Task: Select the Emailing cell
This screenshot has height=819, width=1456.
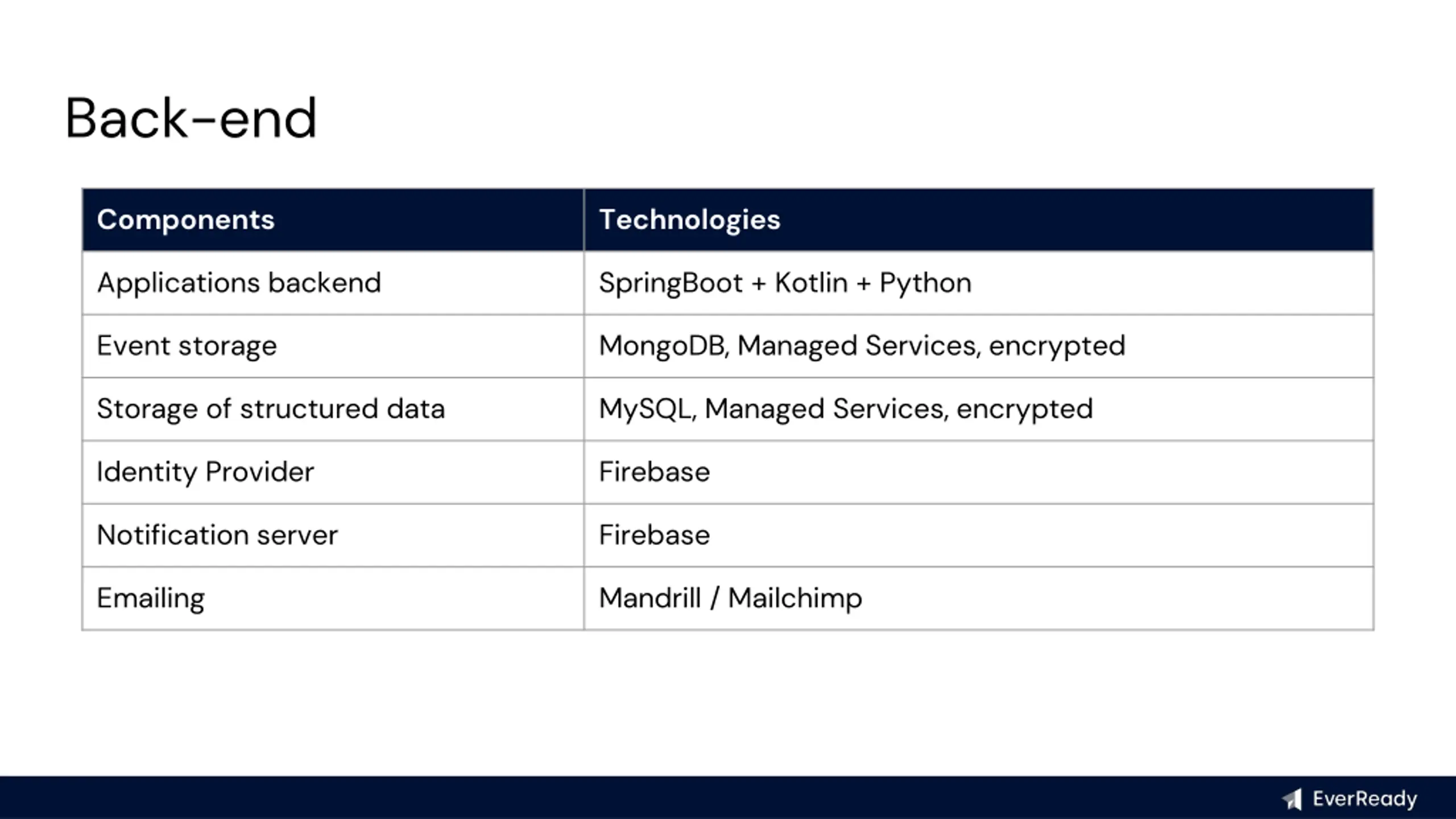Action: click(333, 598)
